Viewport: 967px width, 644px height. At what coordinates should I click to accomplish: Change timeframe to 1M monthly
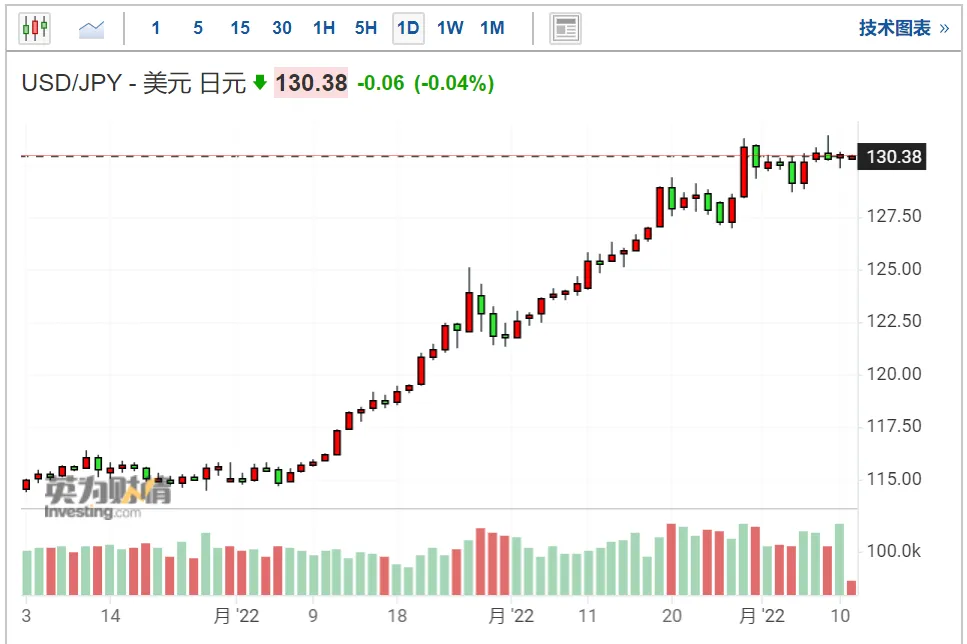pos(492,28)
